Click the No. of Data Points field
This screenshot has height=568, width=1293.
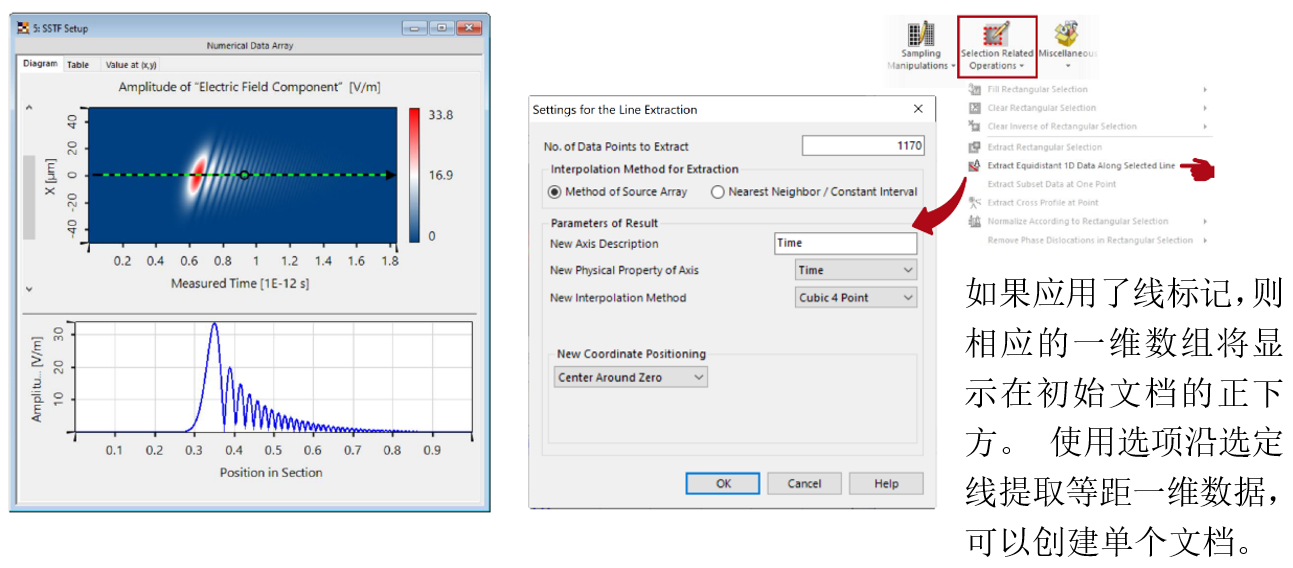[x=862, y=146]
